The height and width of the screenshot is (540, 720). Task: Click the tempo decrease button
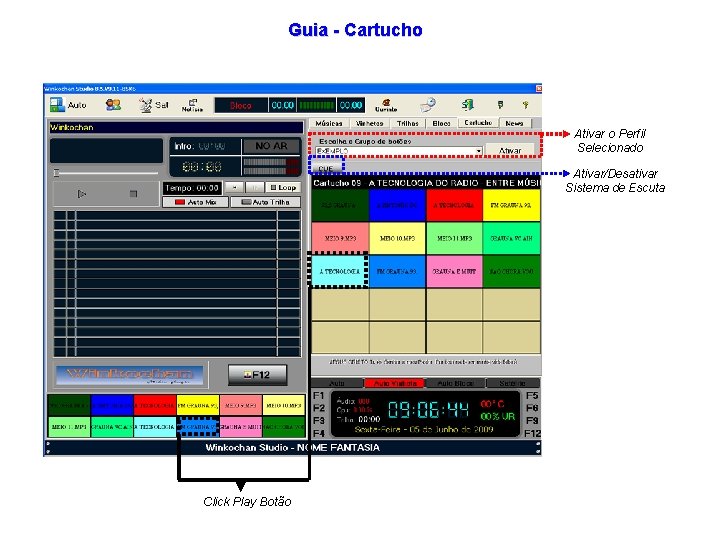tap(234, 187)
